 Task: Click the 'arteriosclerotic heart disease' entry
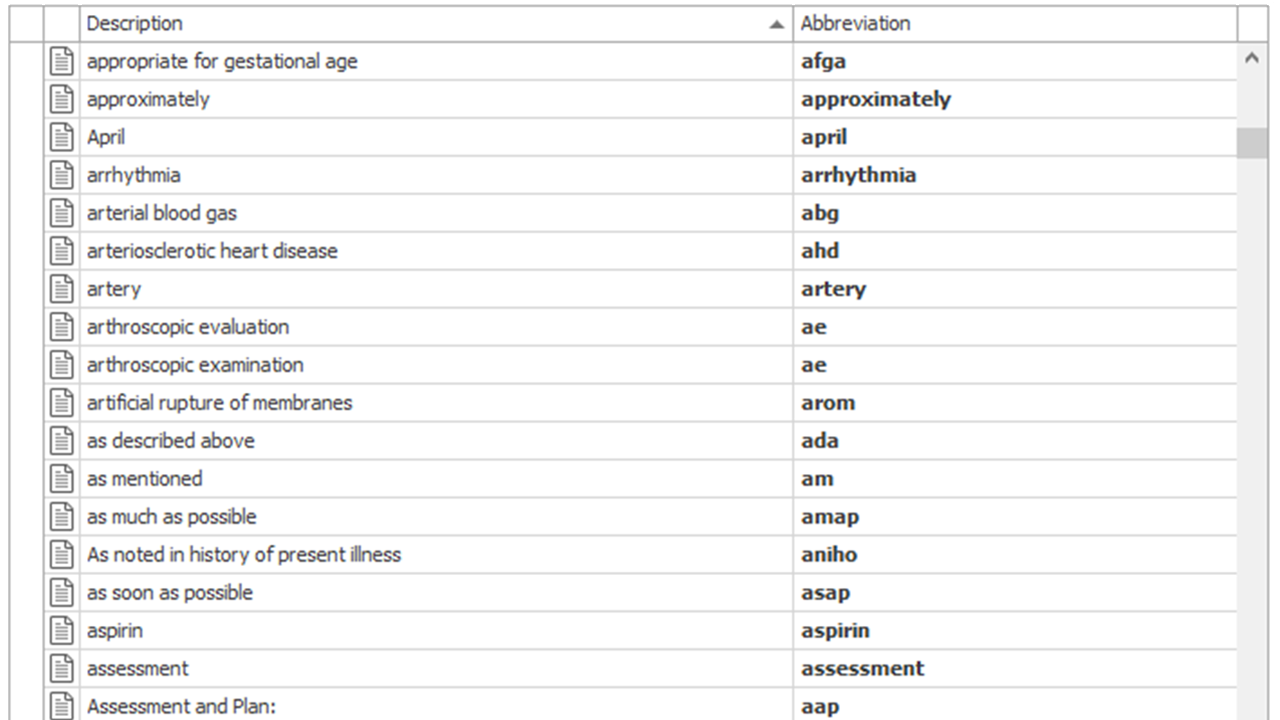click(212, 251)
